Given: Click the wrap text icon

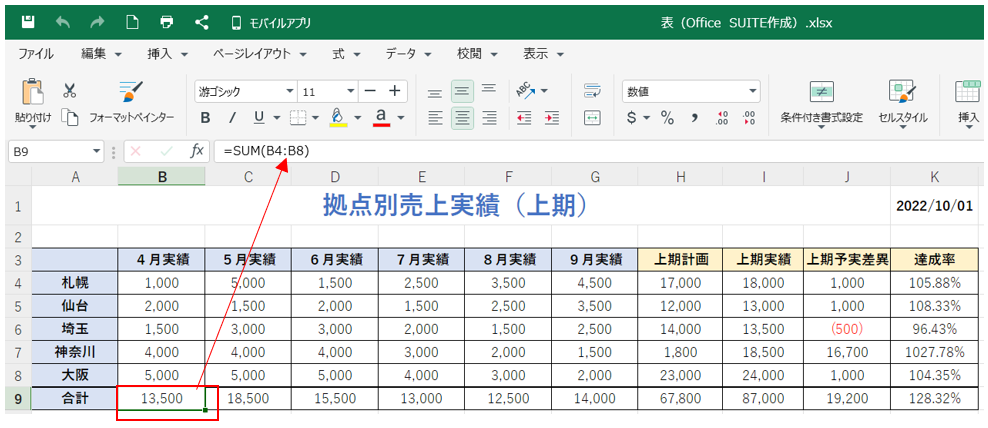Looking at the screenshot, I should [592, 91].
